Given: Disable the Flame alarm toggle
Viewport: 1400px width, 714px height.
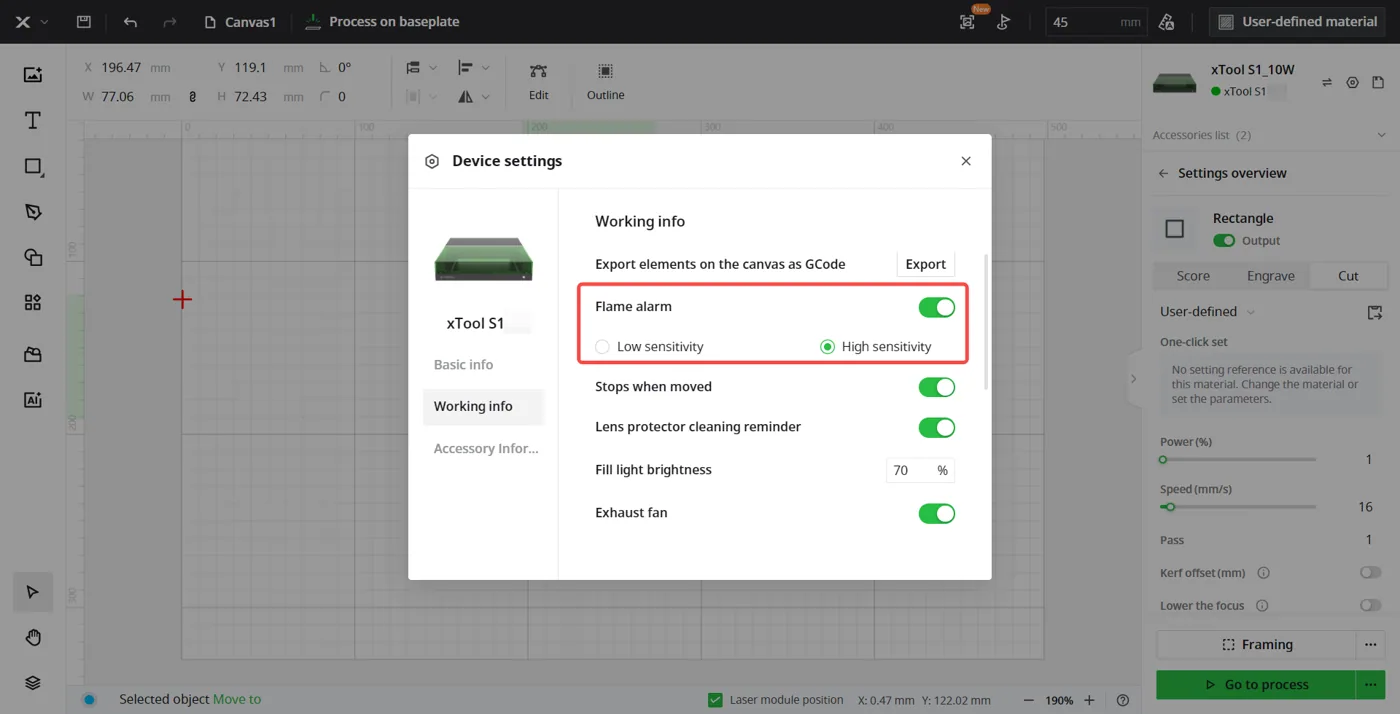Looking at the screenshot, I should pyautogui.click(x=937, y=307).
